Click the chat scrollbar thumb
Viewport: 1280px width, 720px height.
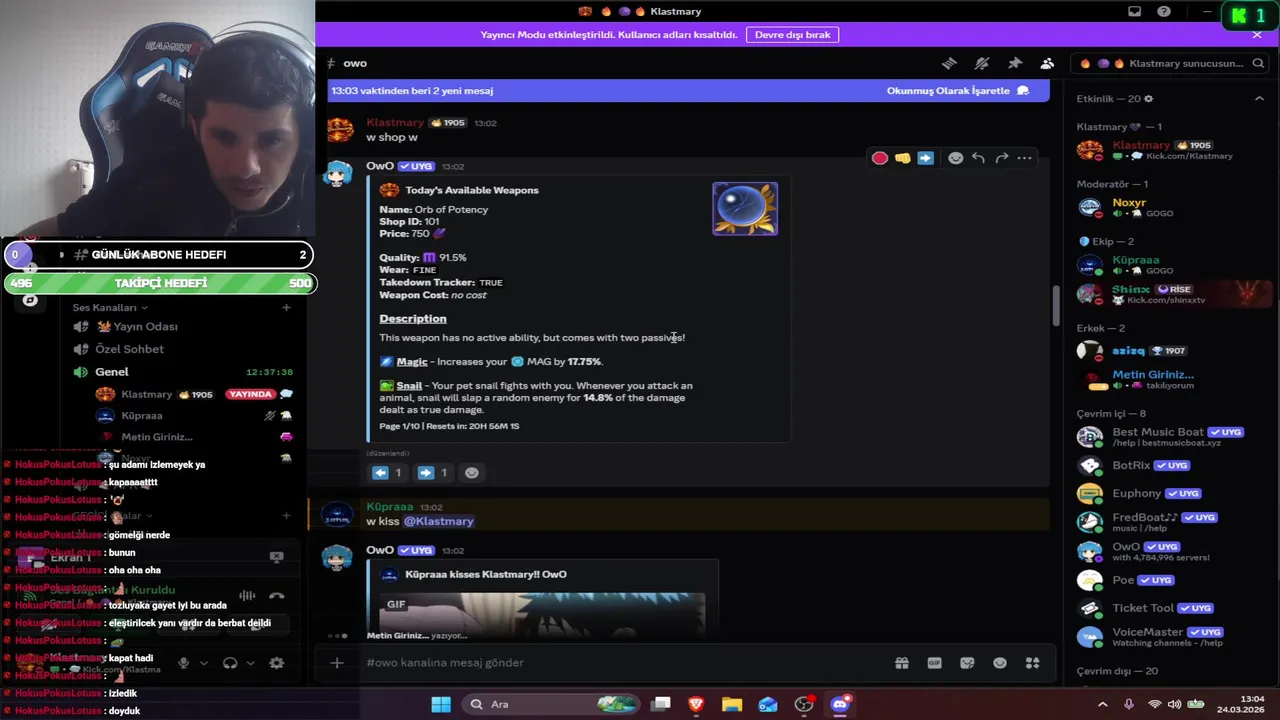coord(1056,306)
